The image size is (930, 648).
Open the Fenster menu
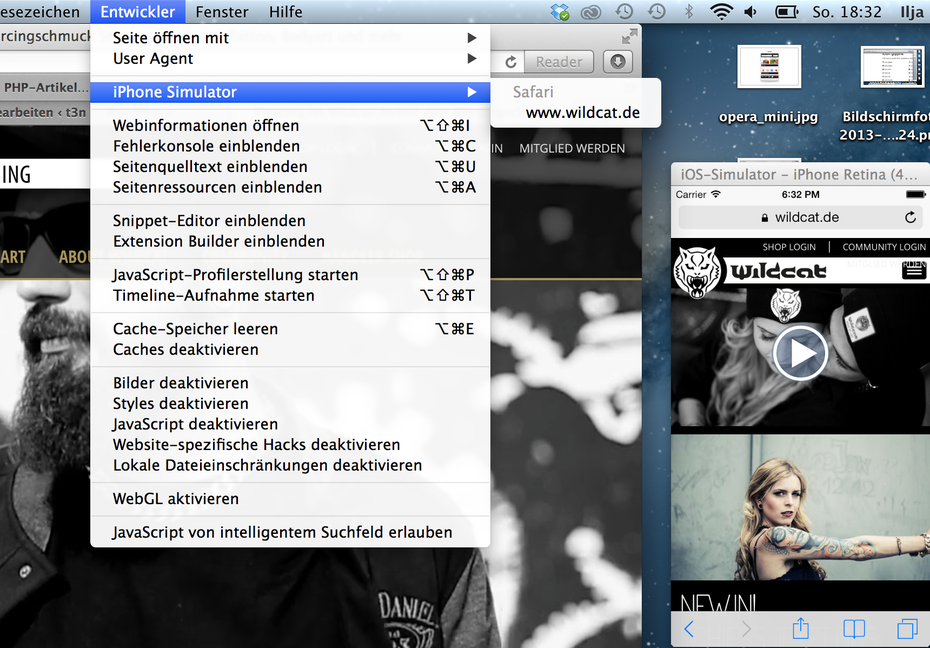222,12
